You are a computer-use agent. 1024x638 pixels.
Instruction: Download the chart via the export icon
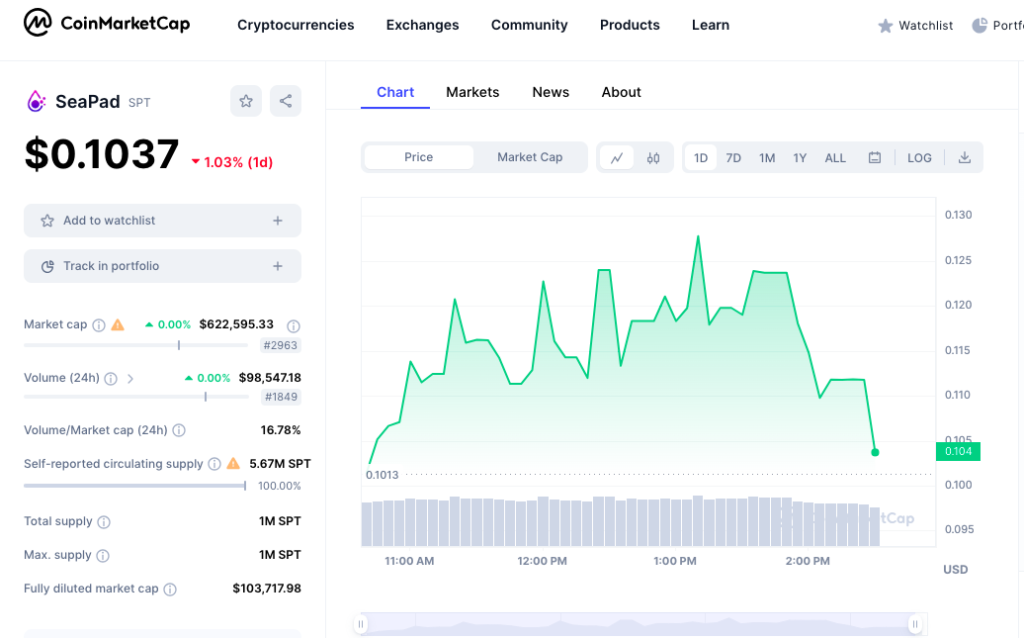pos(964,157)
